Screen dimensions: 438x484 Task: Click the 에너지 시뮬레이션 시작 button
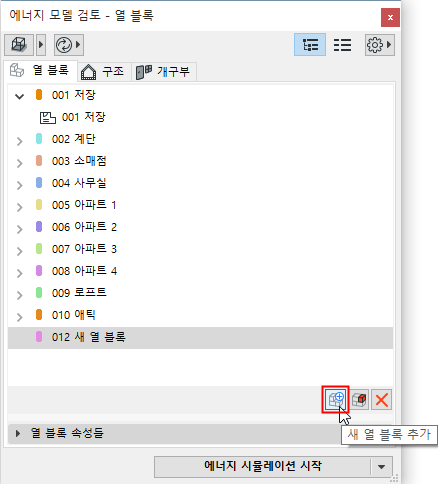coord(263,467)
